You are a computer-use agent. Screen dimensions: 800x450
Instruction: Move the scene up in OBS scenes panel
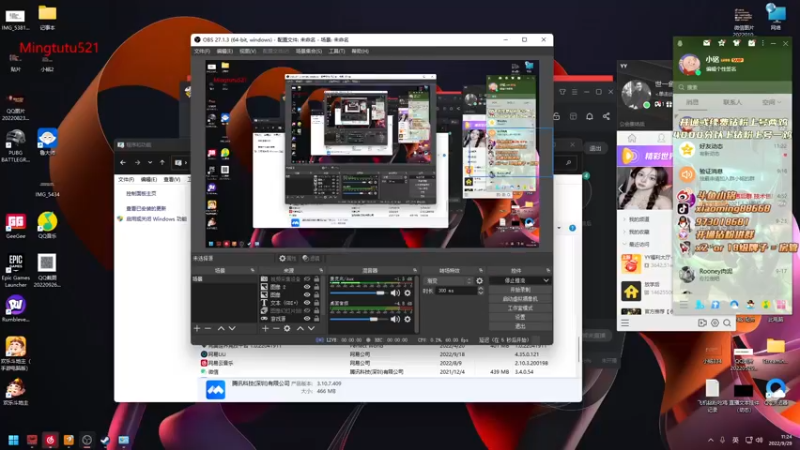221,329
